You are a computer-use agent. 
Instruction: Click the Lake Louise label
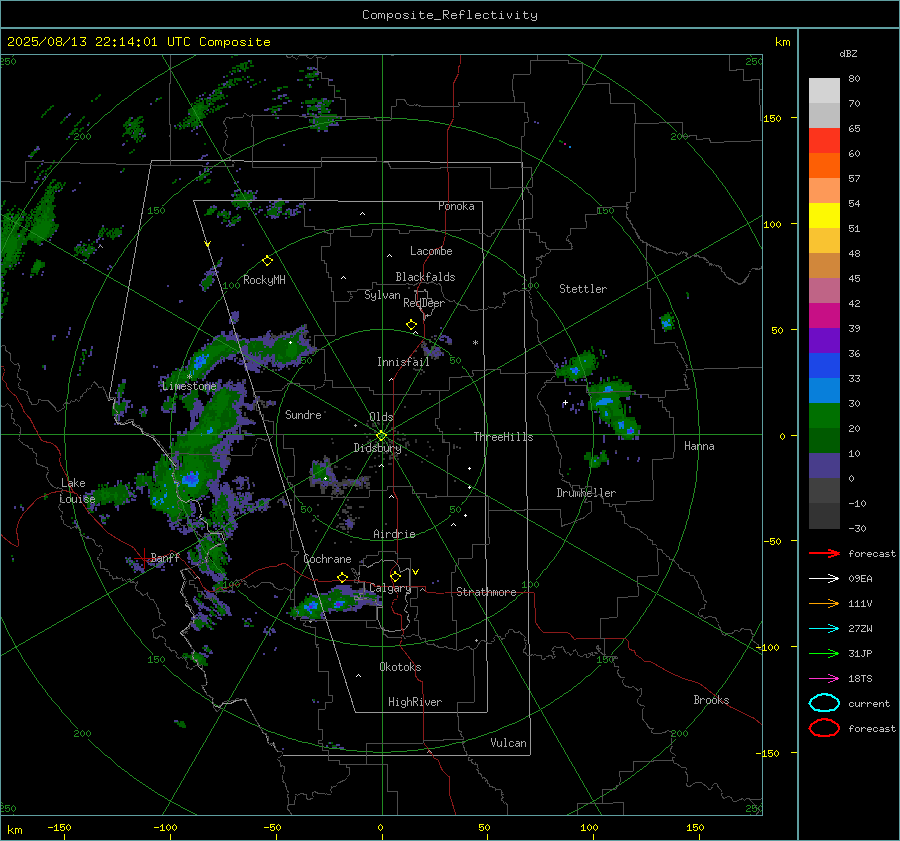coord(77,491)
